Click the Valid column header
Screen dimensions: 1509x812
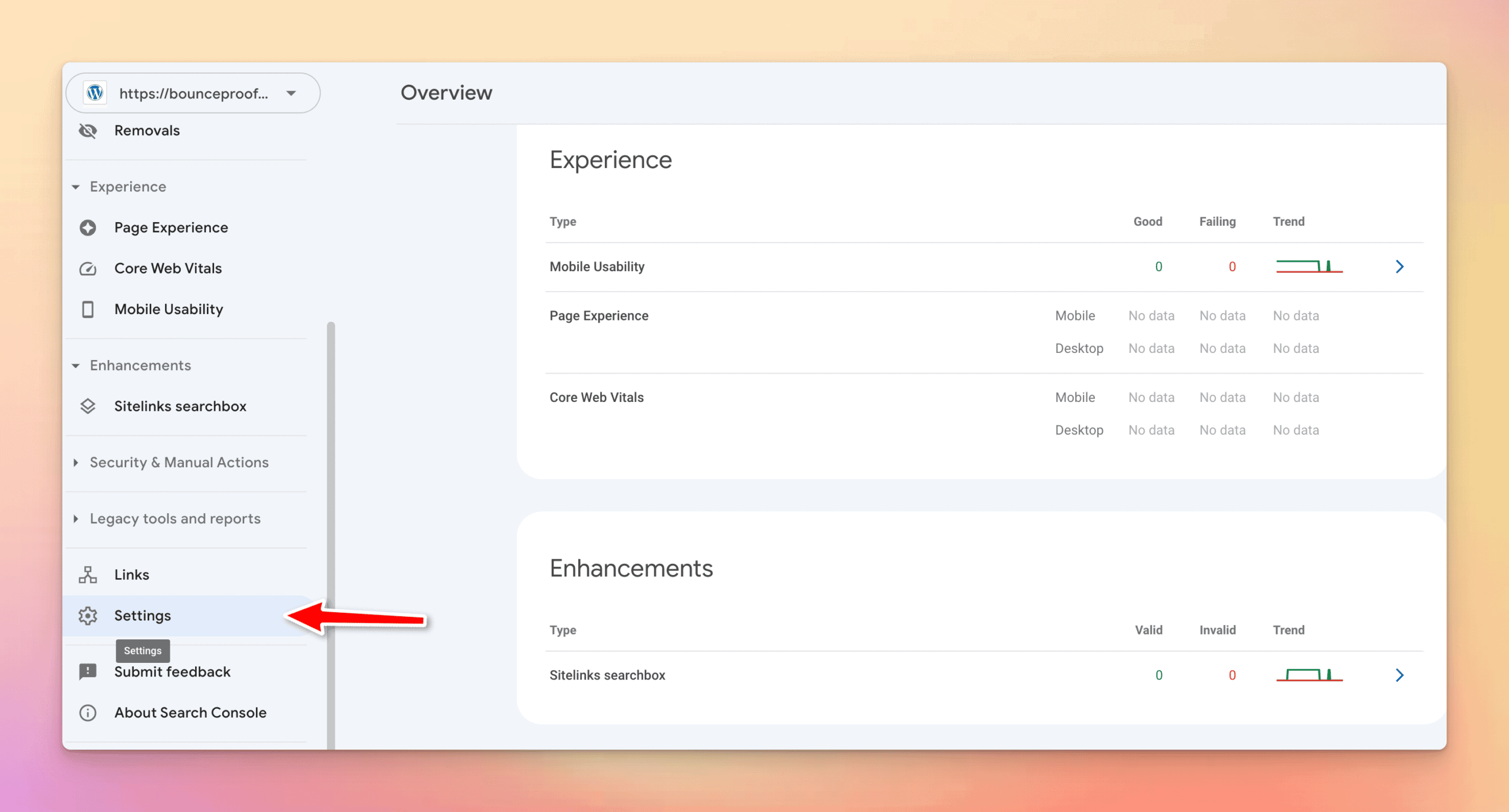(x=1149, y=630)
